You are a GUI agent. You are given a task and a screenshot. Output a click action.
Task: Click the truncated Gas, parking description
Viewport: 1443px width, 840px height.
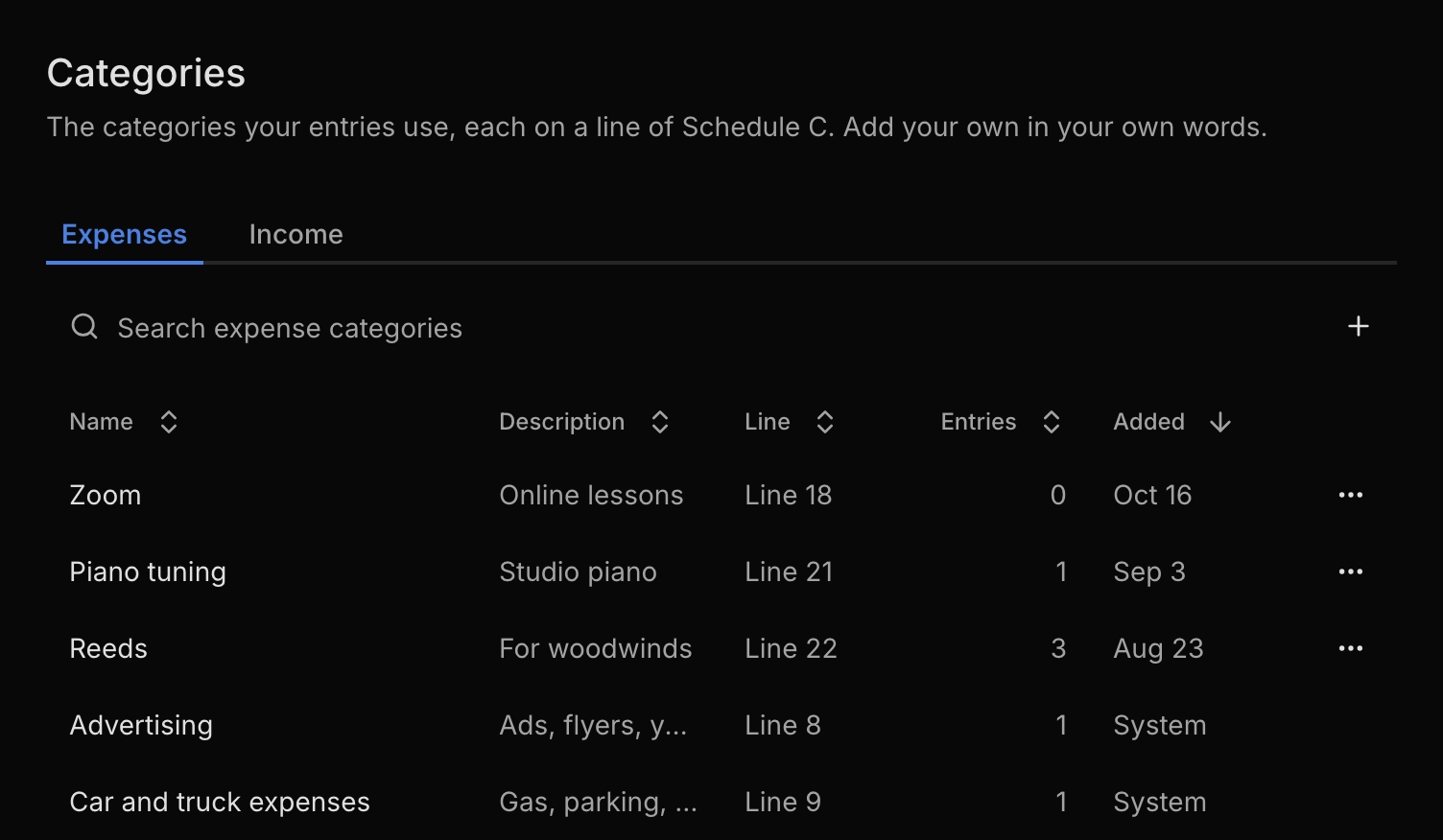[598, 803]
